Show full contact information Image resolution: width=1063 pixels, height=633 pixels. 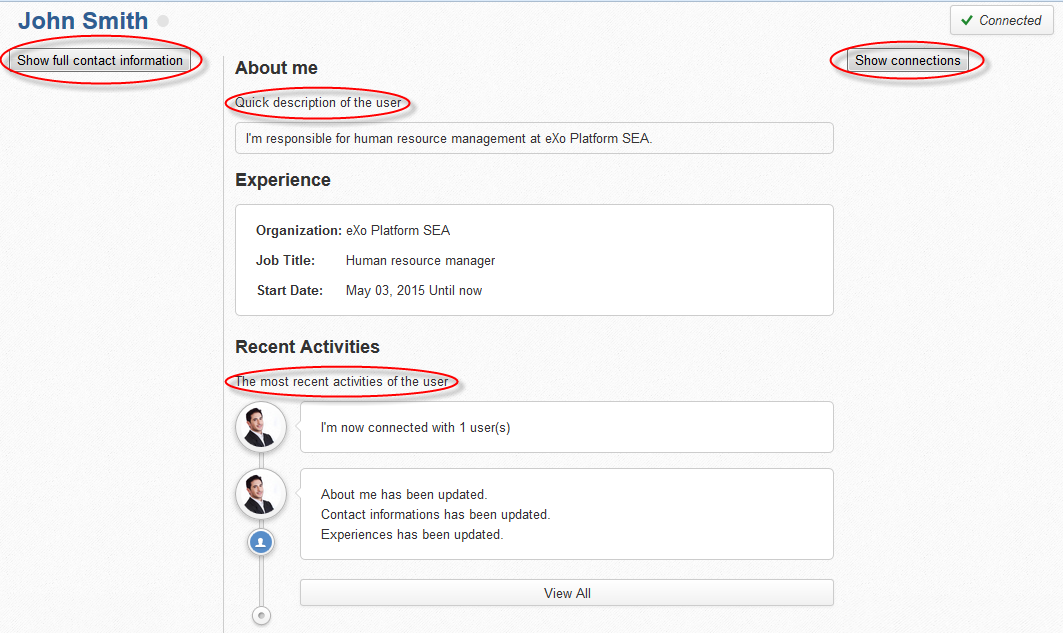100,60
